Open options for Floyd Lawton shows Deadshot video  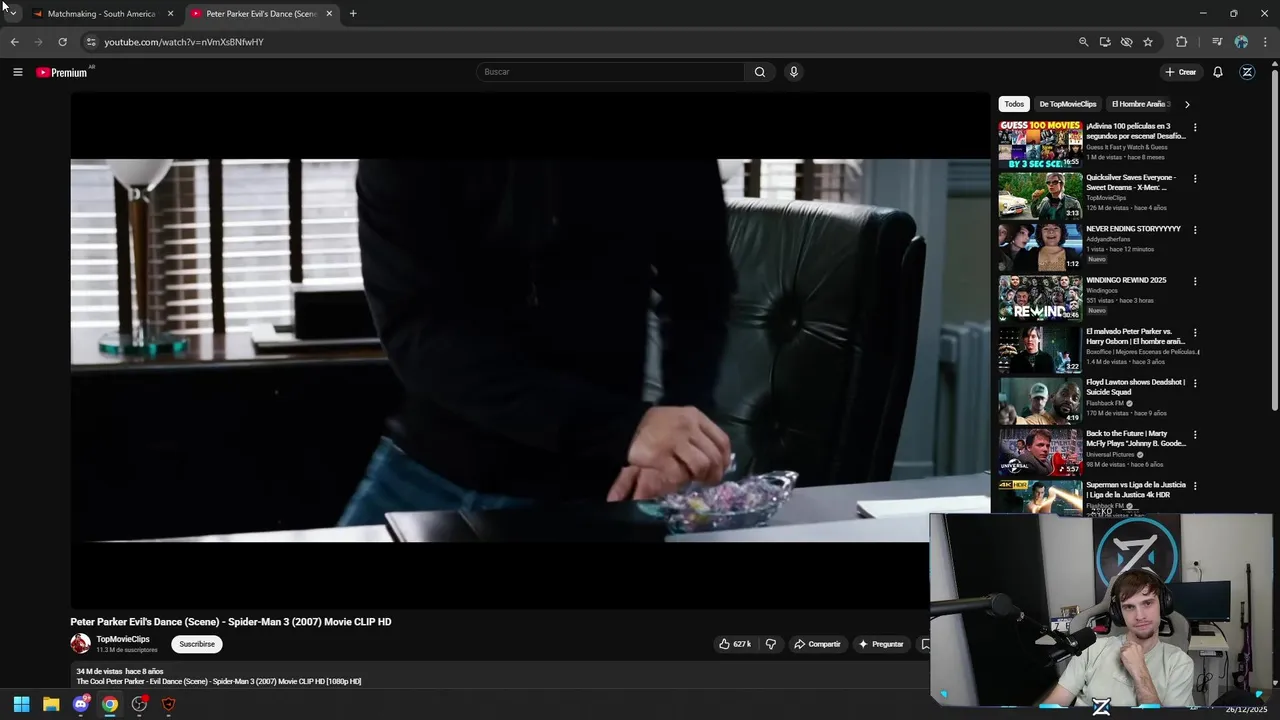(1195, 384)
